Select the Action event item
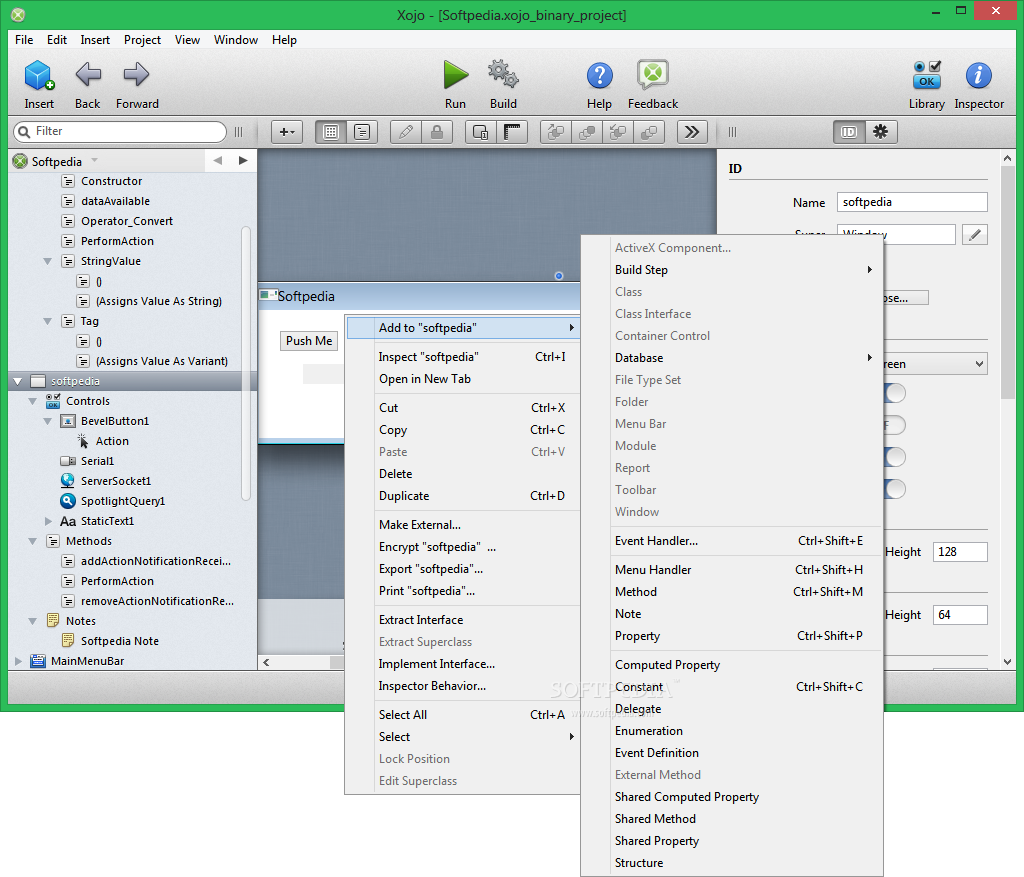The height and width of the screenshot is (877, 1024). [112, 441]
